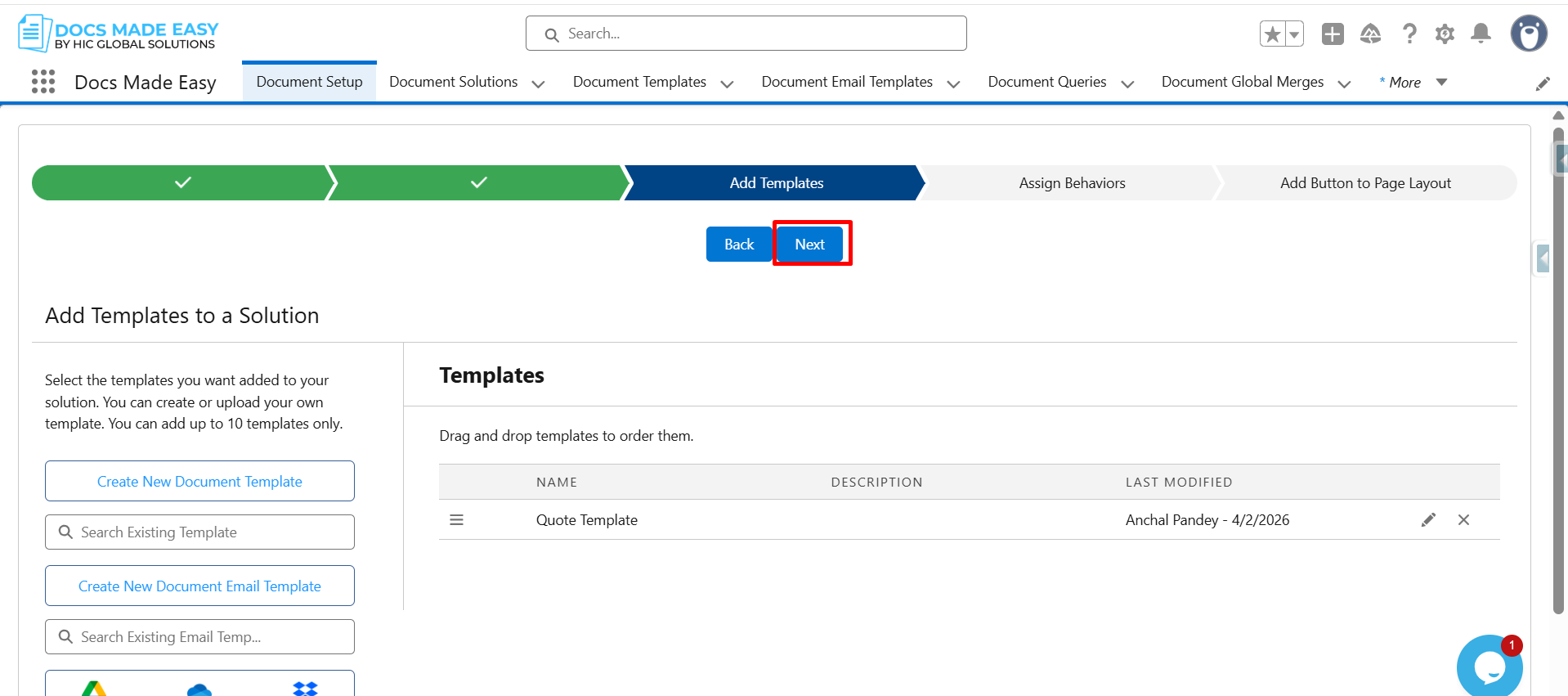Go to first completed path step
Viewport: 1568px width, 696px height.
click(181, 182)
